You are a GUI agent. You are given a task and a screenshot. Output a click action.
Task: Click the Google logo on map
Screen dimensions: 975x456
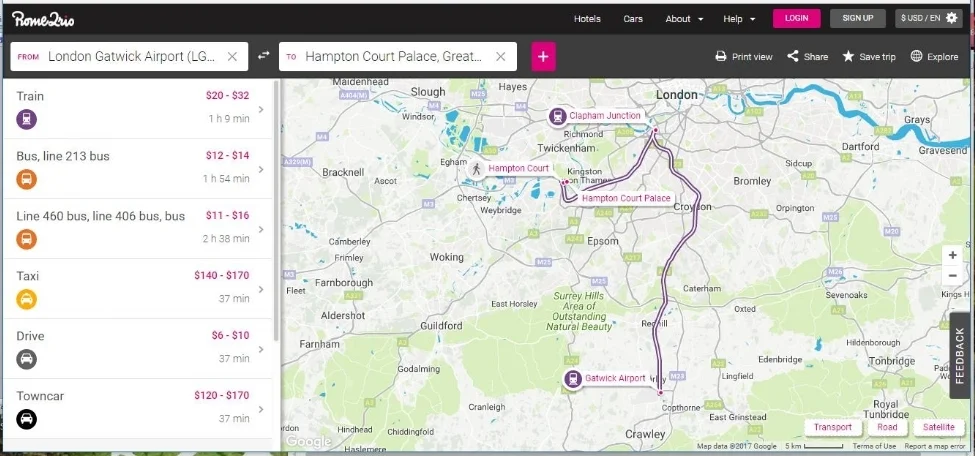click(308, 442)
